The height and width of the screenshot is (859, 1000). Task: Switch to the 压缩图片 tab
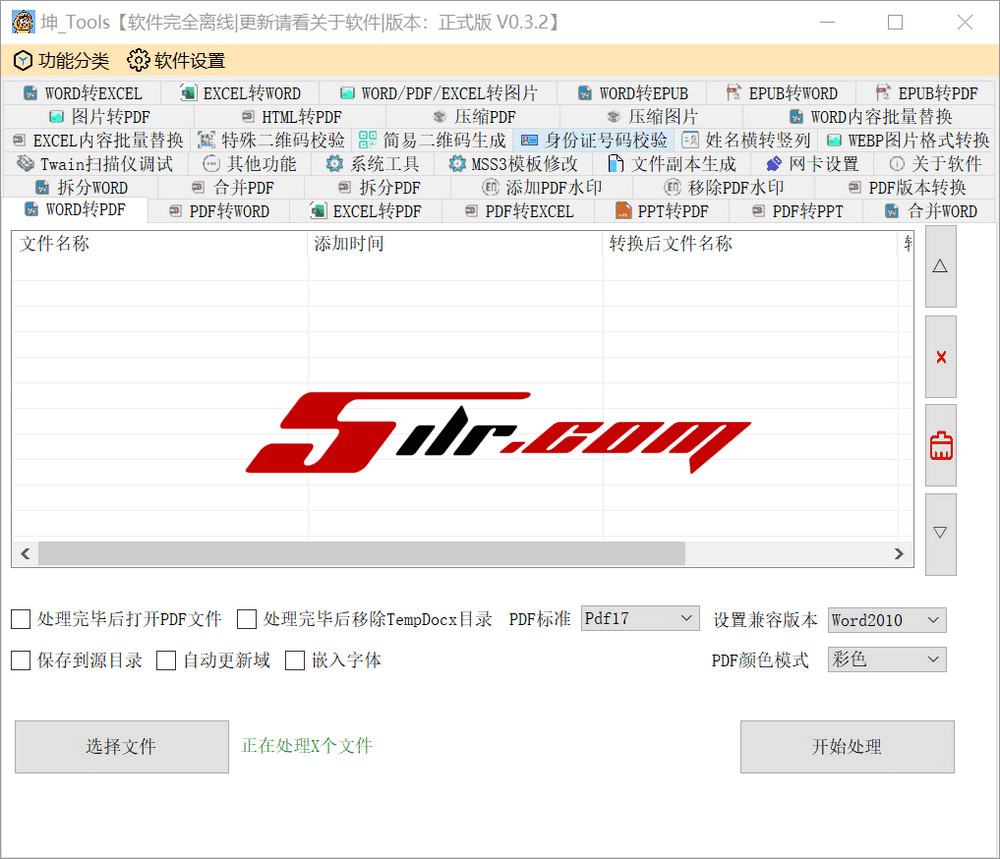tap(653, 117)
